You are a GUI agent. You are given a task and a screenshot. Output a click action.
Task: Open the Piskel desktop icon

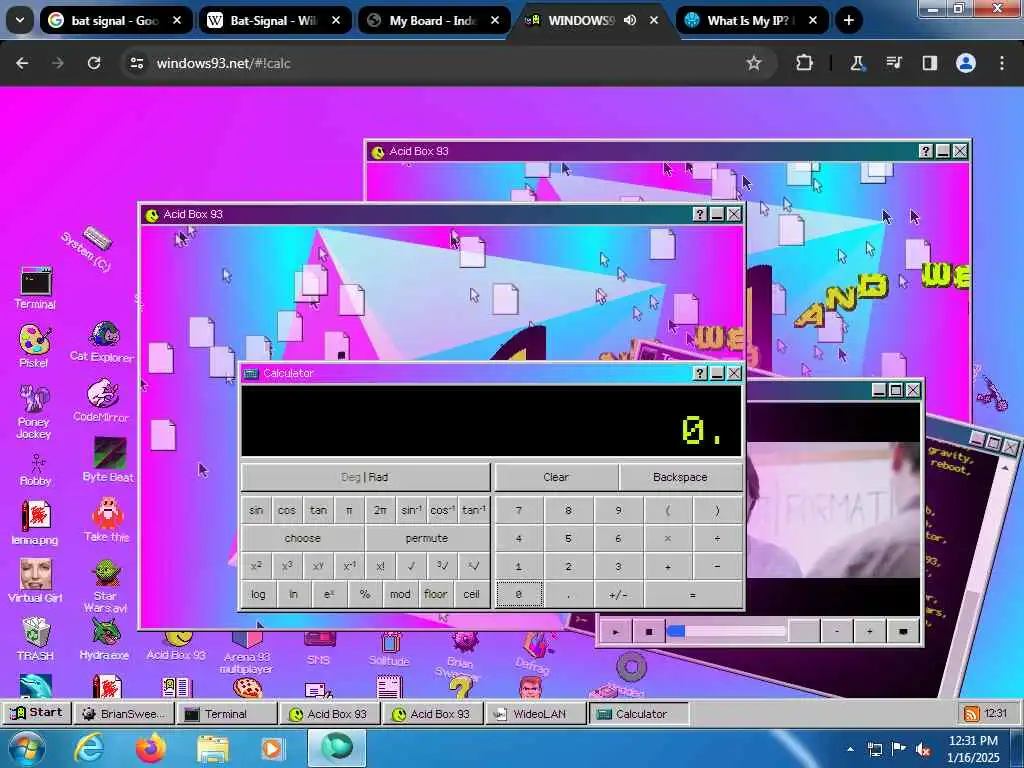pos(34,346)
